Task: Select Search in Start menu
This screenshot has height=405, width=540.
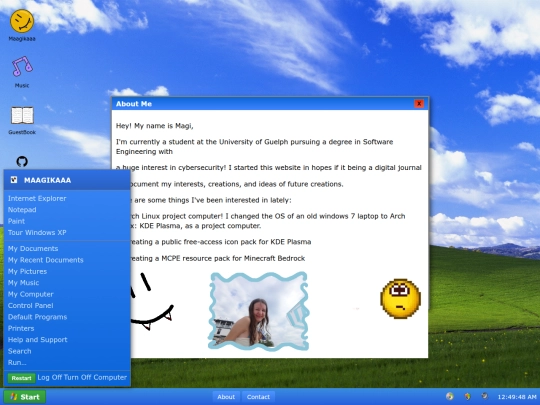Action: [x=20, y=351]
